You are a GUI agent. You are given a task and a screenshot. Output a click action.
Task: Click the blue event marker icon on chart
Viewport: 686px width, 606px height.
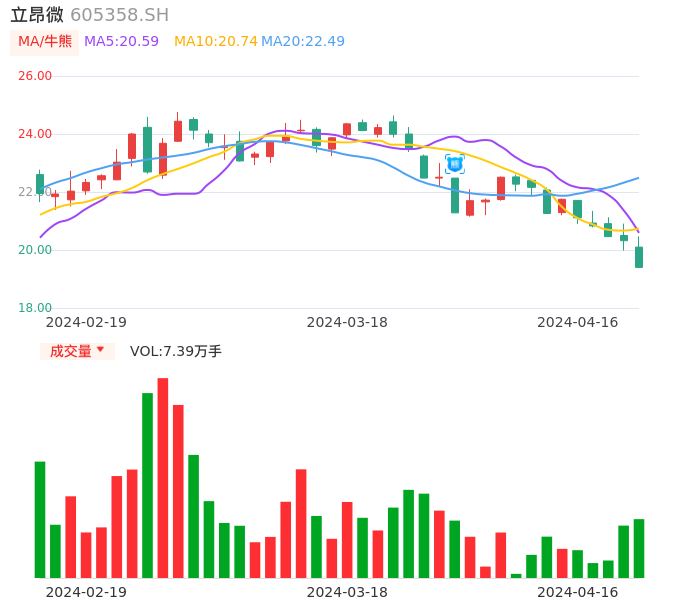point(455,163)
